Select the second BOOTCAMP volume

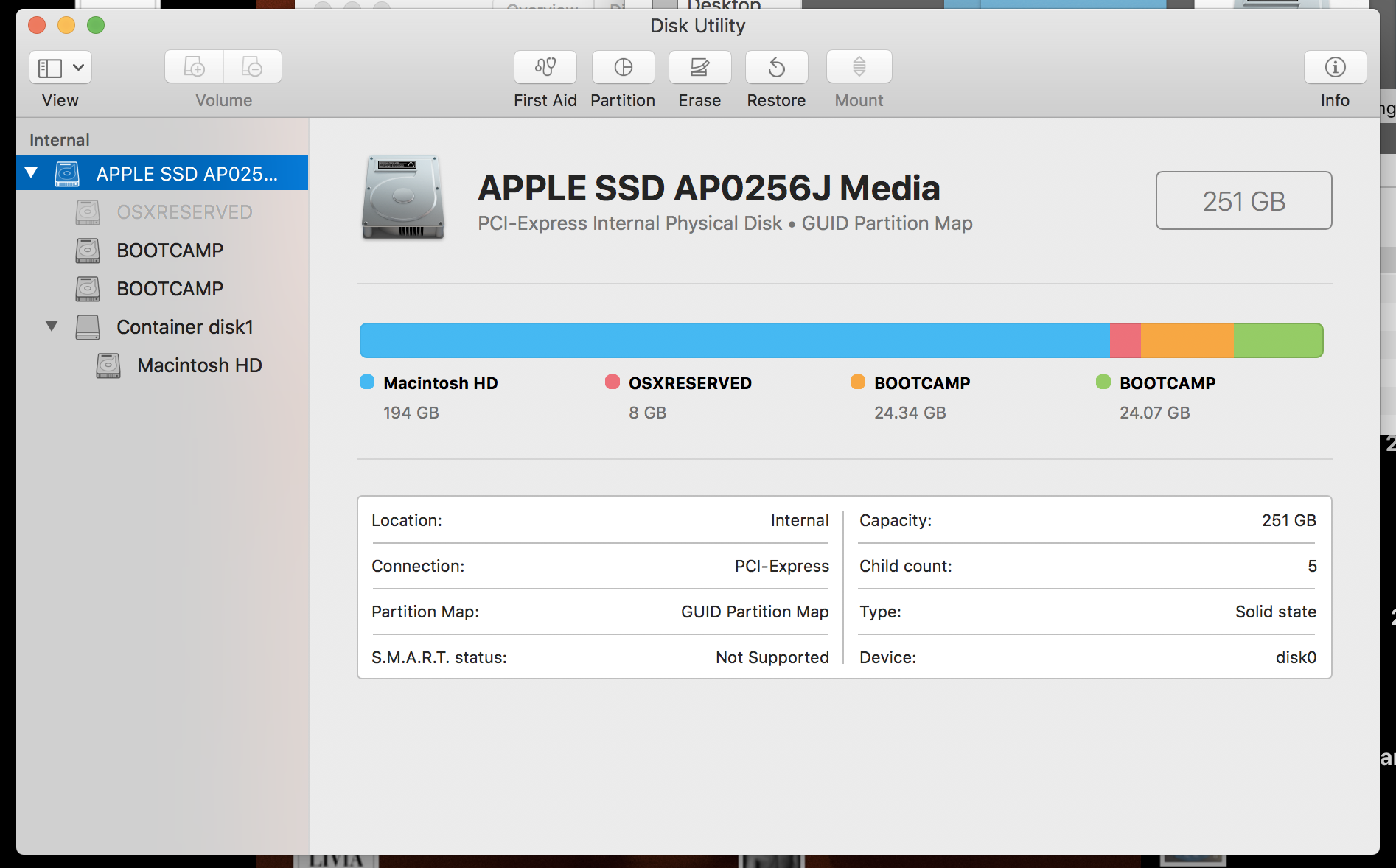point(170,288)
